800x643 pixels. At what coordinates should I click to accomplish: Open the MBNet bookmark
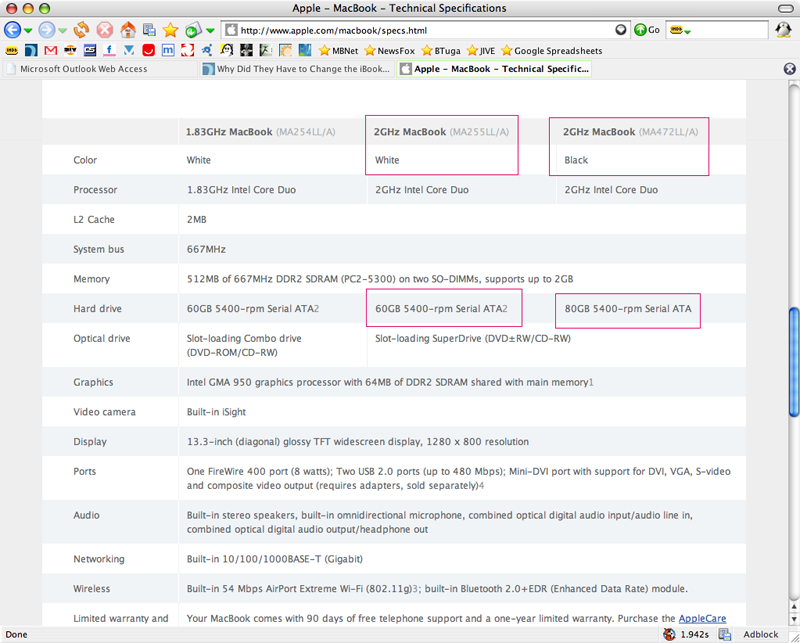click(338, 51)
